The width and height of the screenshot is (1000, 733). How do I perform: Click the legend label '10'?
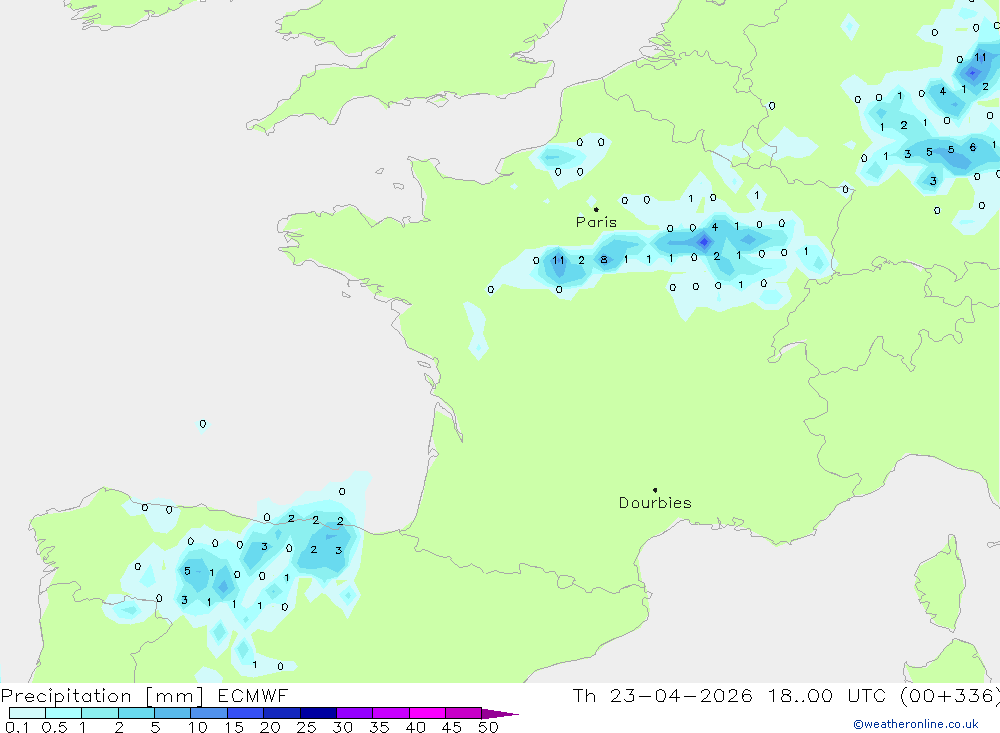click(x=198, y=727)
